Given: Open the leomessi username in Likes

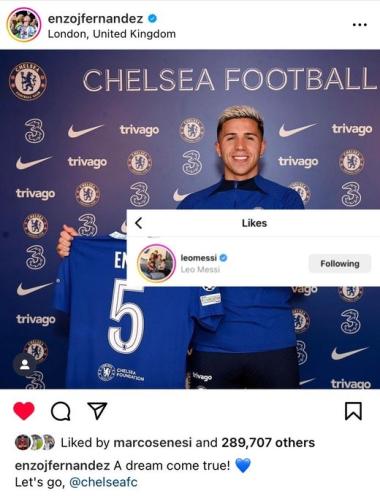Looking at the screenshot, I should point(199,258).
